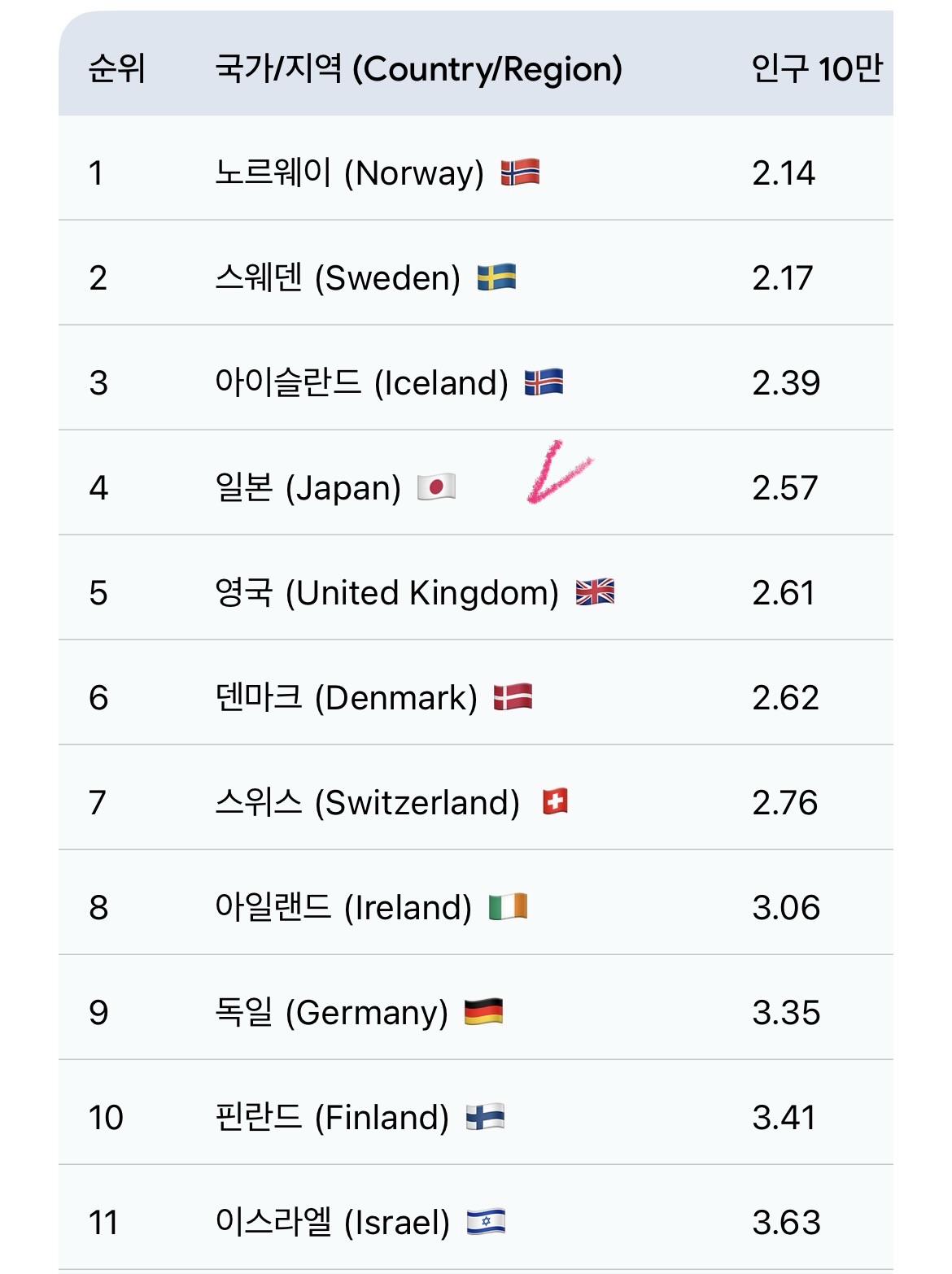Select Japan's 2.57 value cell
The width and height of the screenshot is (952, 1274).
784,487
